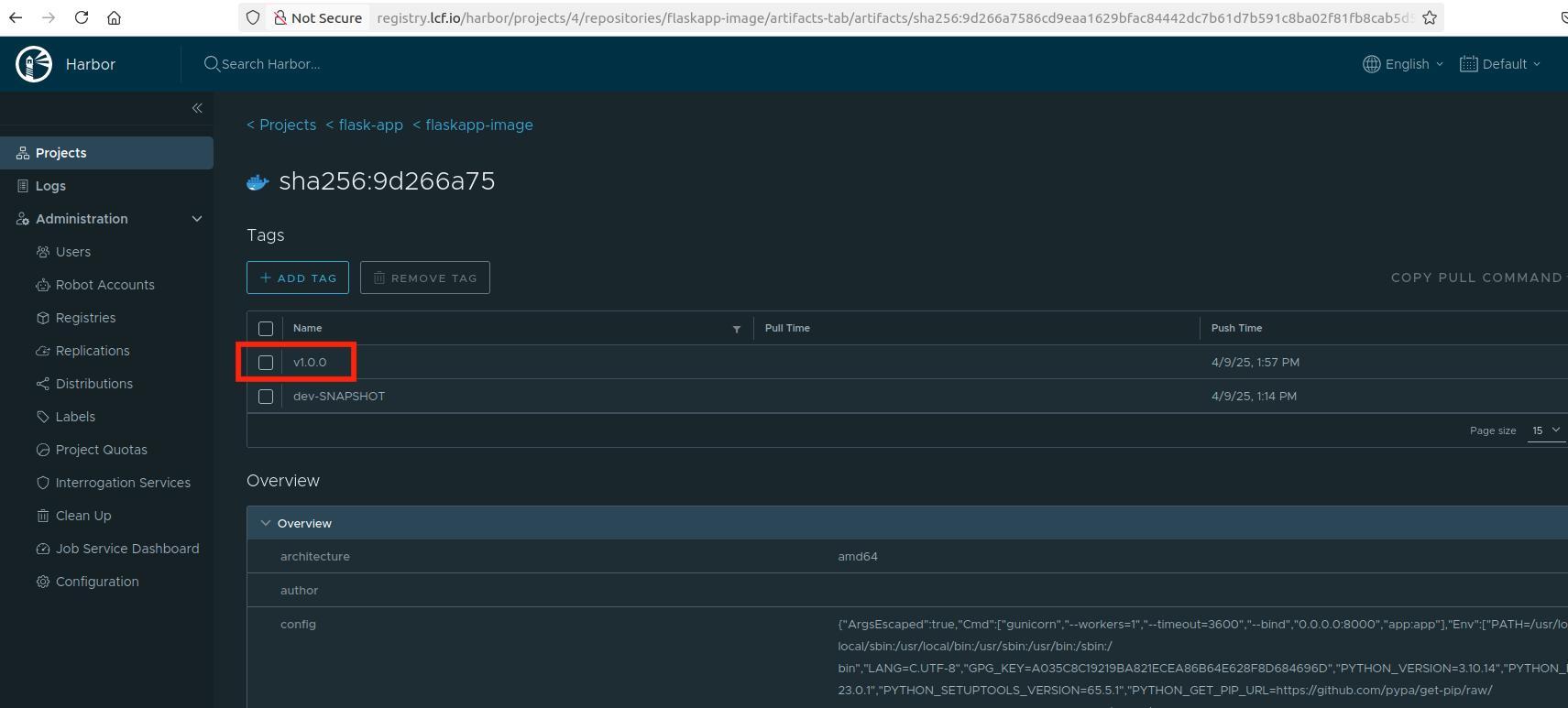Open Logs in the sidebar
Viewport: 1568px width, 708px height.
[x=50, y=186]
